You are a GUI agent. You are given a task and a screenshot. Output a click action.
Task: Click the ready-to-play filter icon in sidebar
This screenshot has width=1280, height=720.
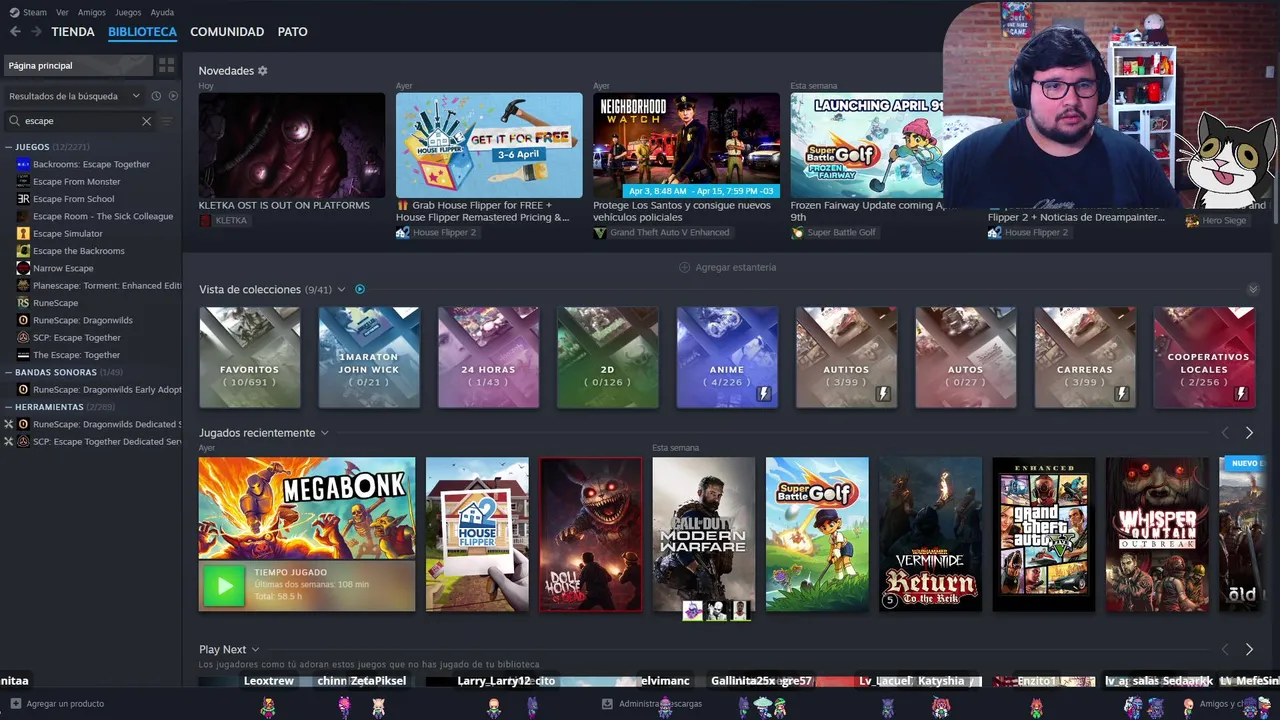click(x=173, y=96)
